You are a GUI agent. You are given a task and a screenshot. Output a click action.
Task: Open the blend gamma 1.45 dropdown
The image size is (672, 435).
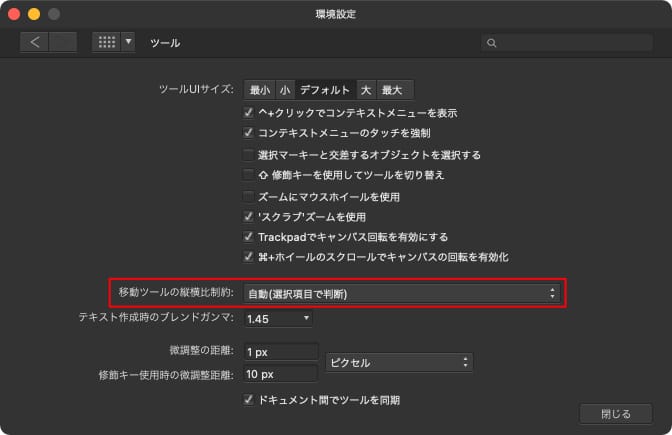click(x=278, y=318)
